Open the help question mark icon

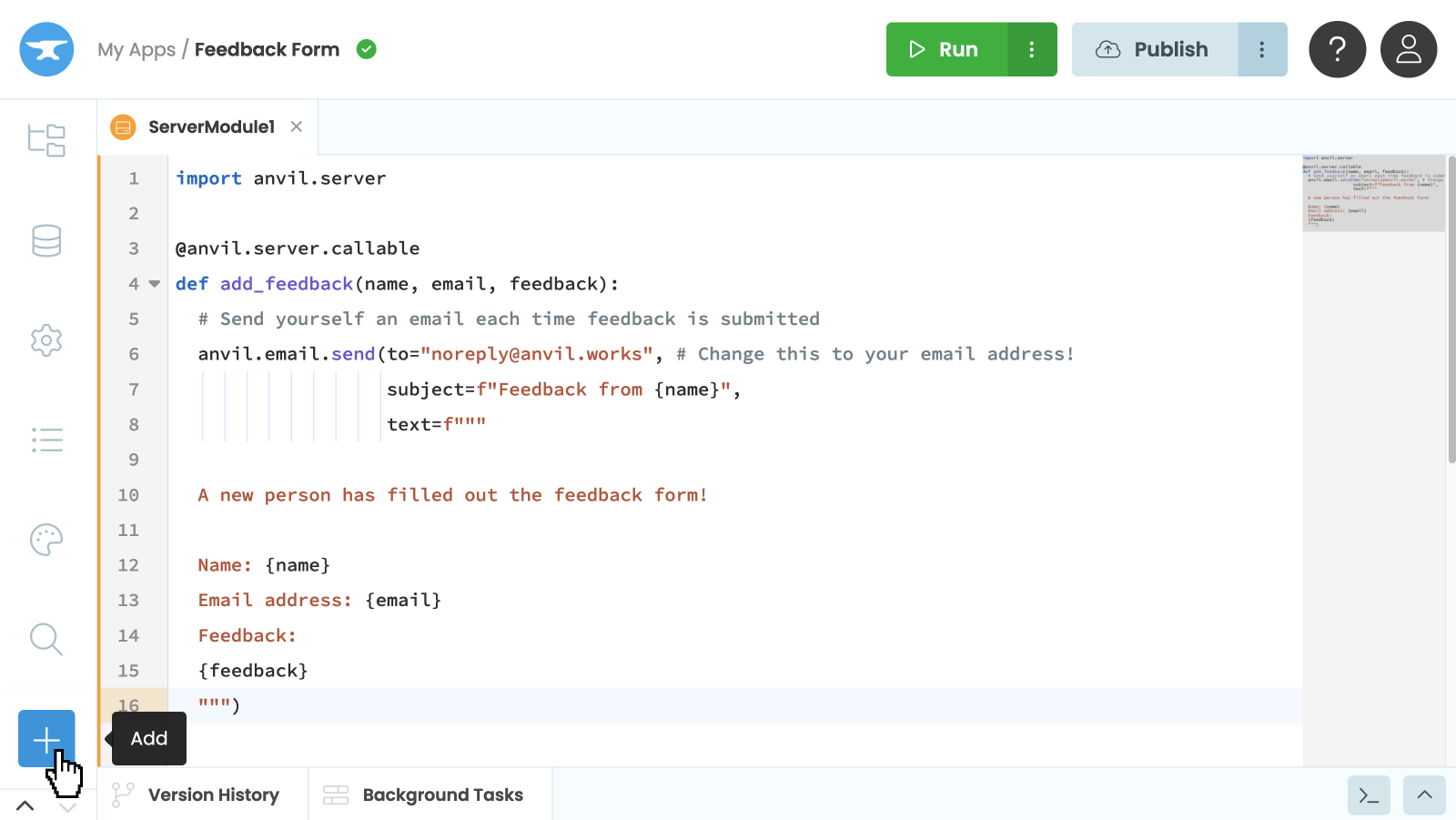(1337, 49)
